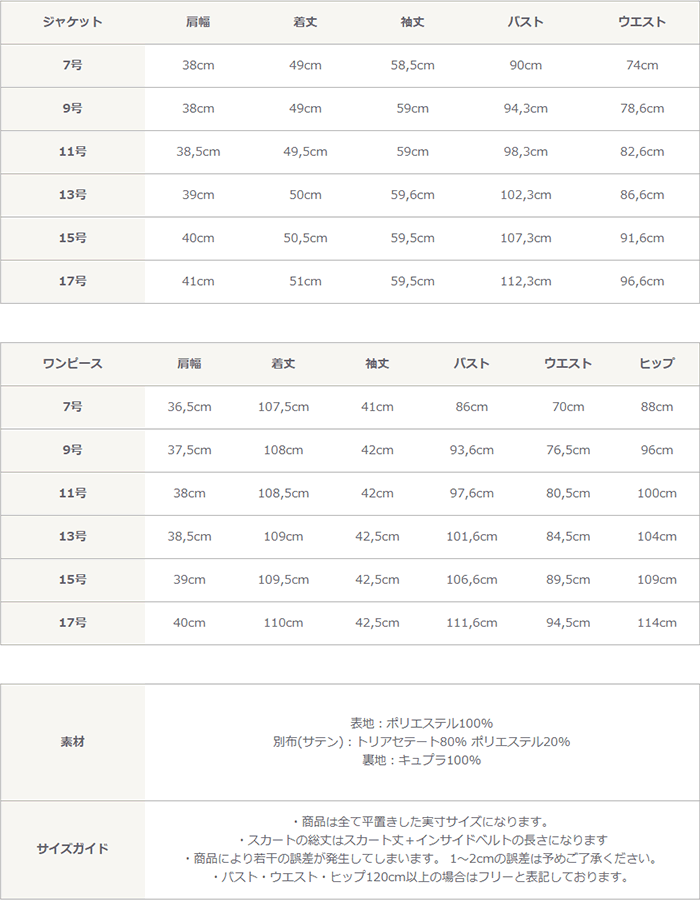Select the ヒップ column header

[x=657, y=363]
